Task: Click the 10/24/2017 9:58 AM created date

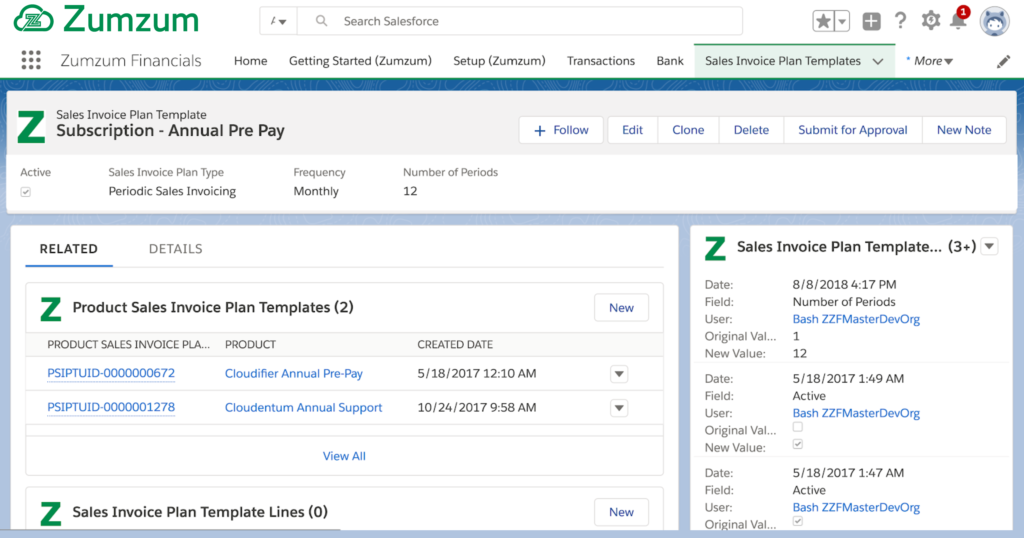Action: pos(477,407)
